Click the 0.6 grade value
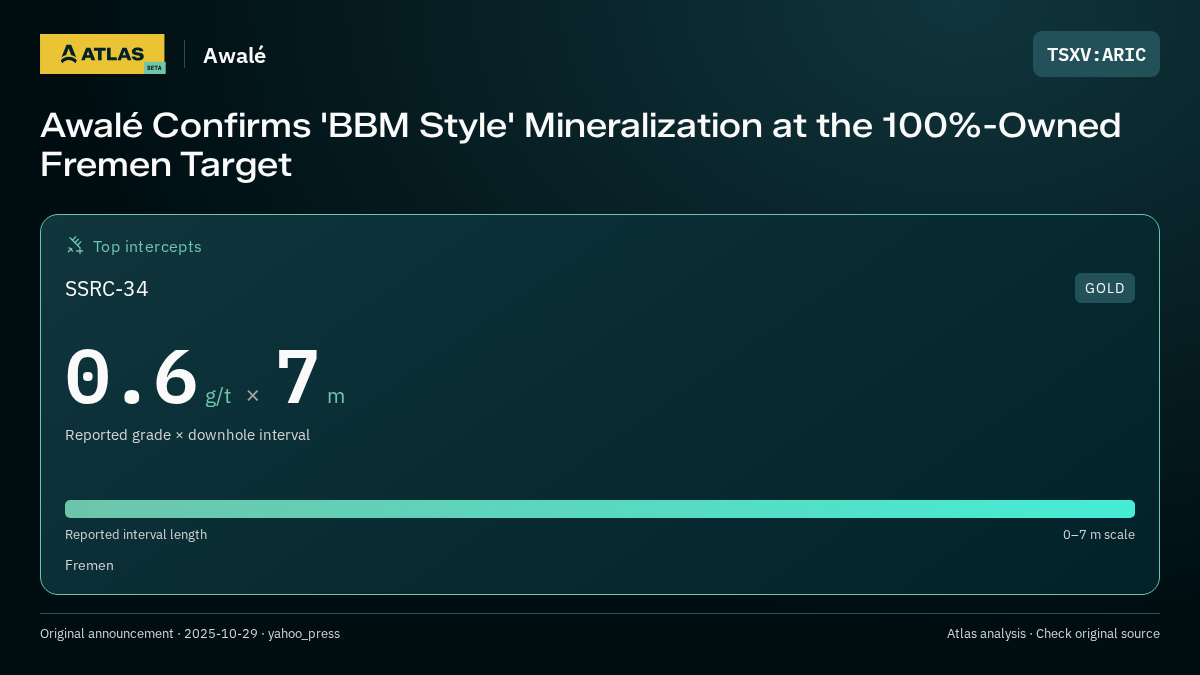Image resolution: width=1200 pixels, height=675 pixels. pyautogui.click(x=131, y=377)
